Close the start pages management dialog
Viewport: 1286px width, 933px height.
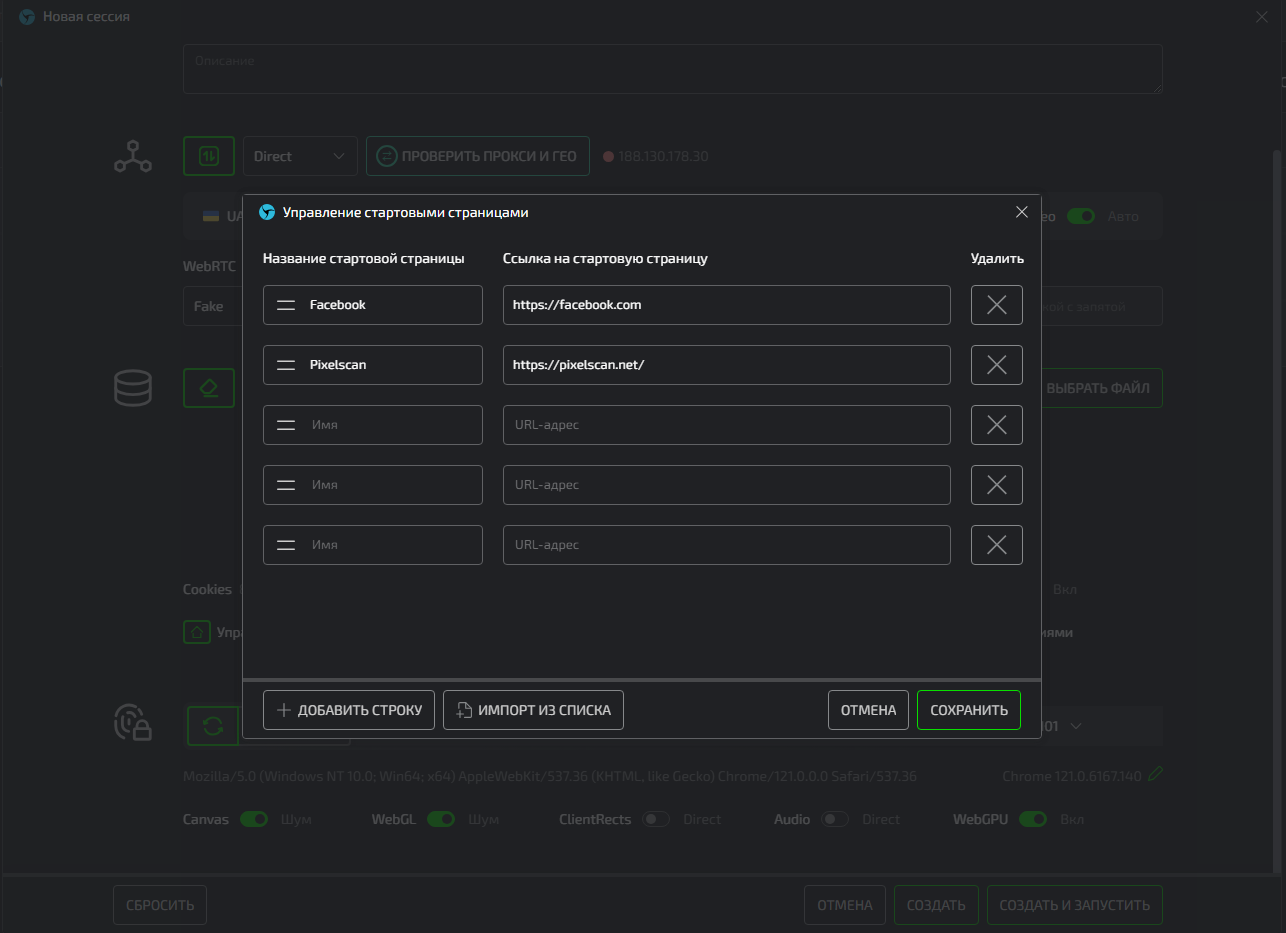coord(1021,212)
